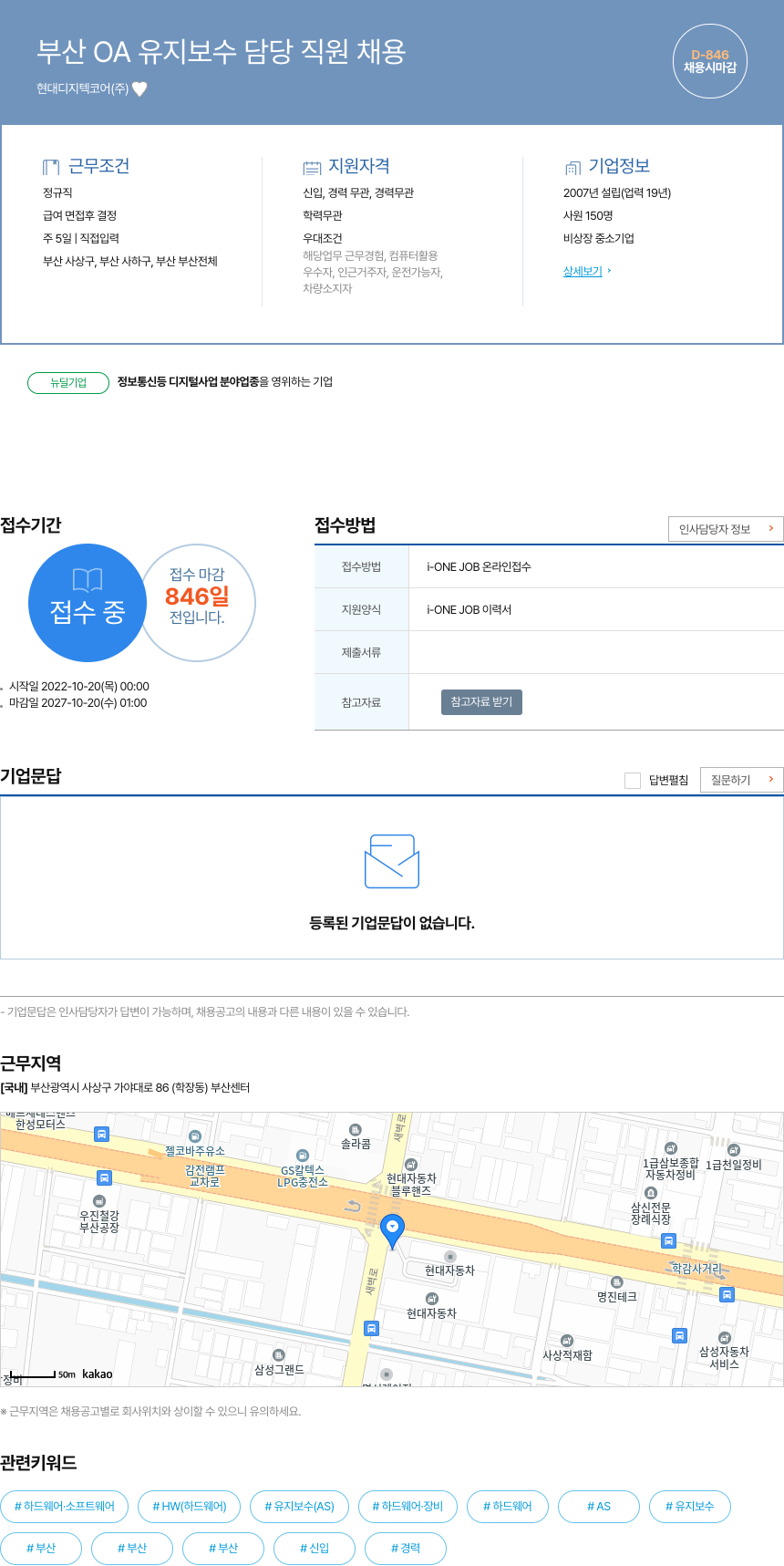Click the 1급천일정비 map icon
Screen dimensions: 784x1566
click(x=734, y=1150)
